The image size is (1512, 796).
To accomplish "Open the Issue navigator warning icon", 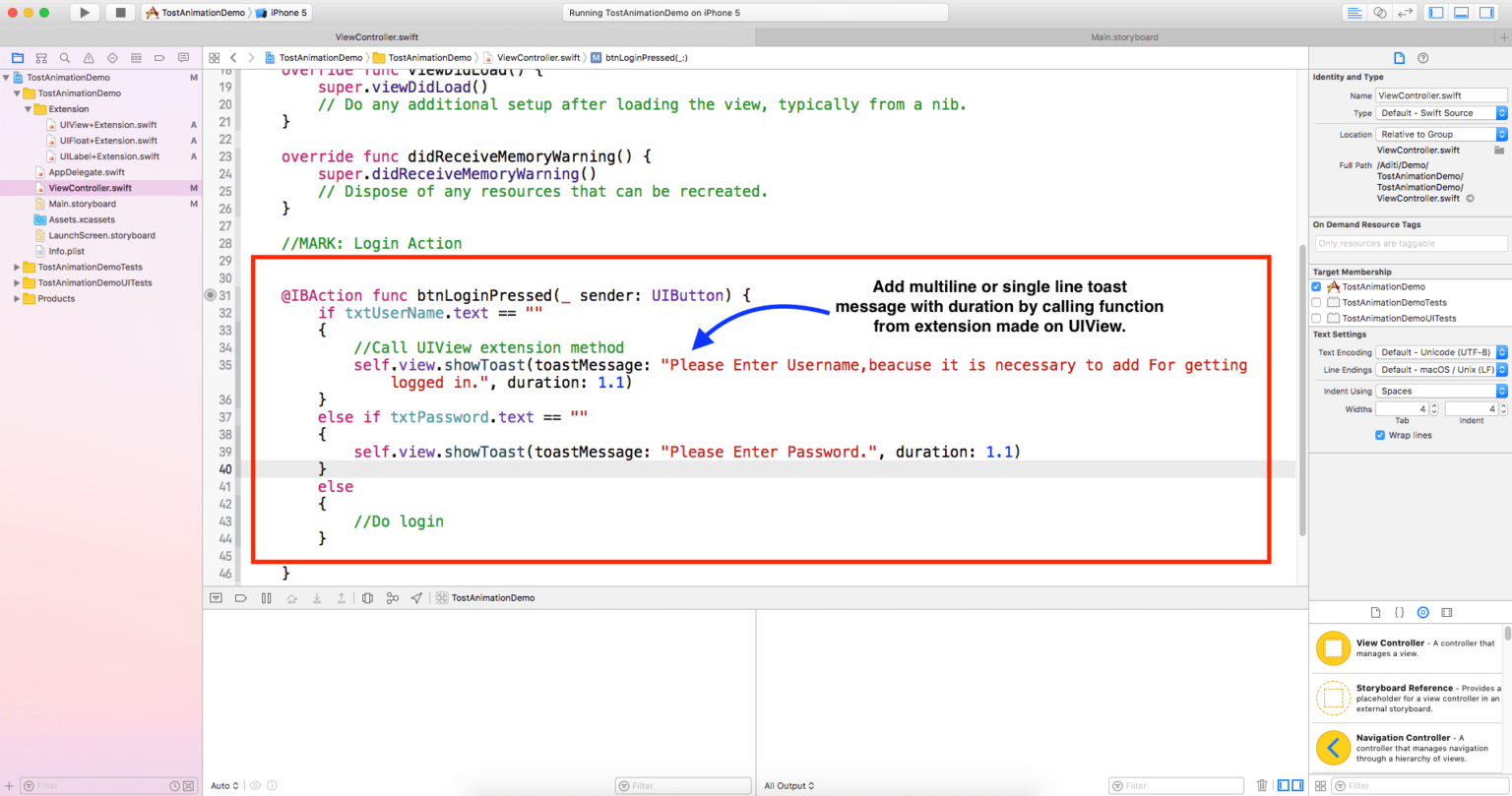I will (89, 58).
